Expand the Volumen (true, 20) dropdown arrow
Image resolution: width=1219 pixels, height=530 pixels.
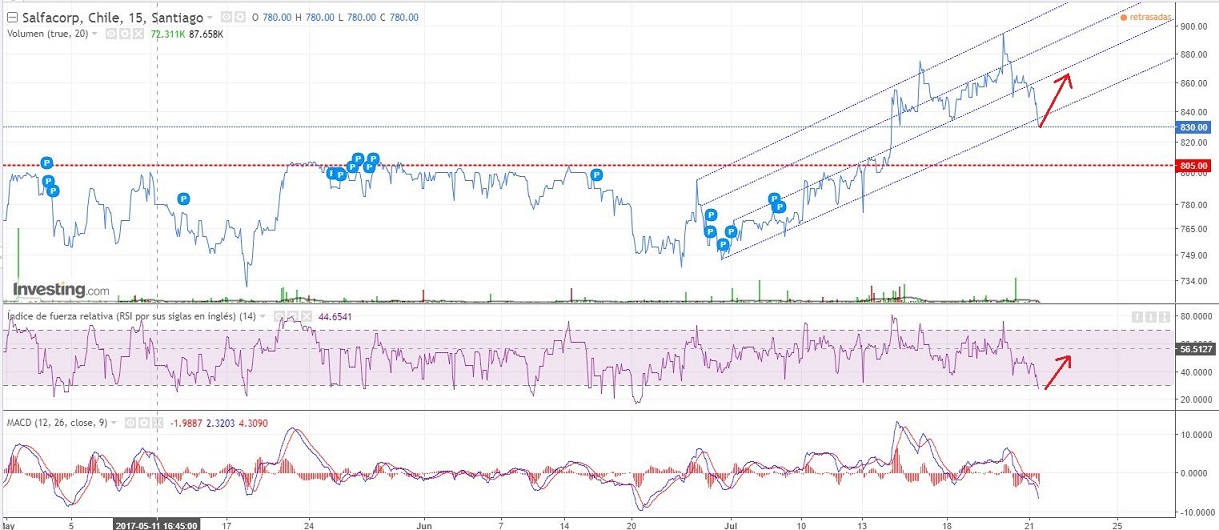pyautogui.click(x=94, y=34)
